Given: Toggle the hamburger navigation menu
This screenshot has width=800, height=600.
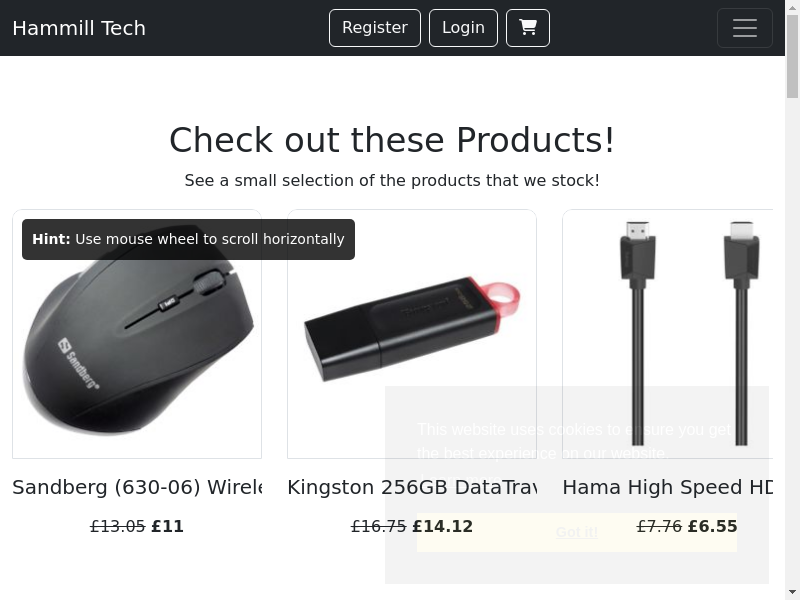Looking at the screenshot, I should (744, 28).
